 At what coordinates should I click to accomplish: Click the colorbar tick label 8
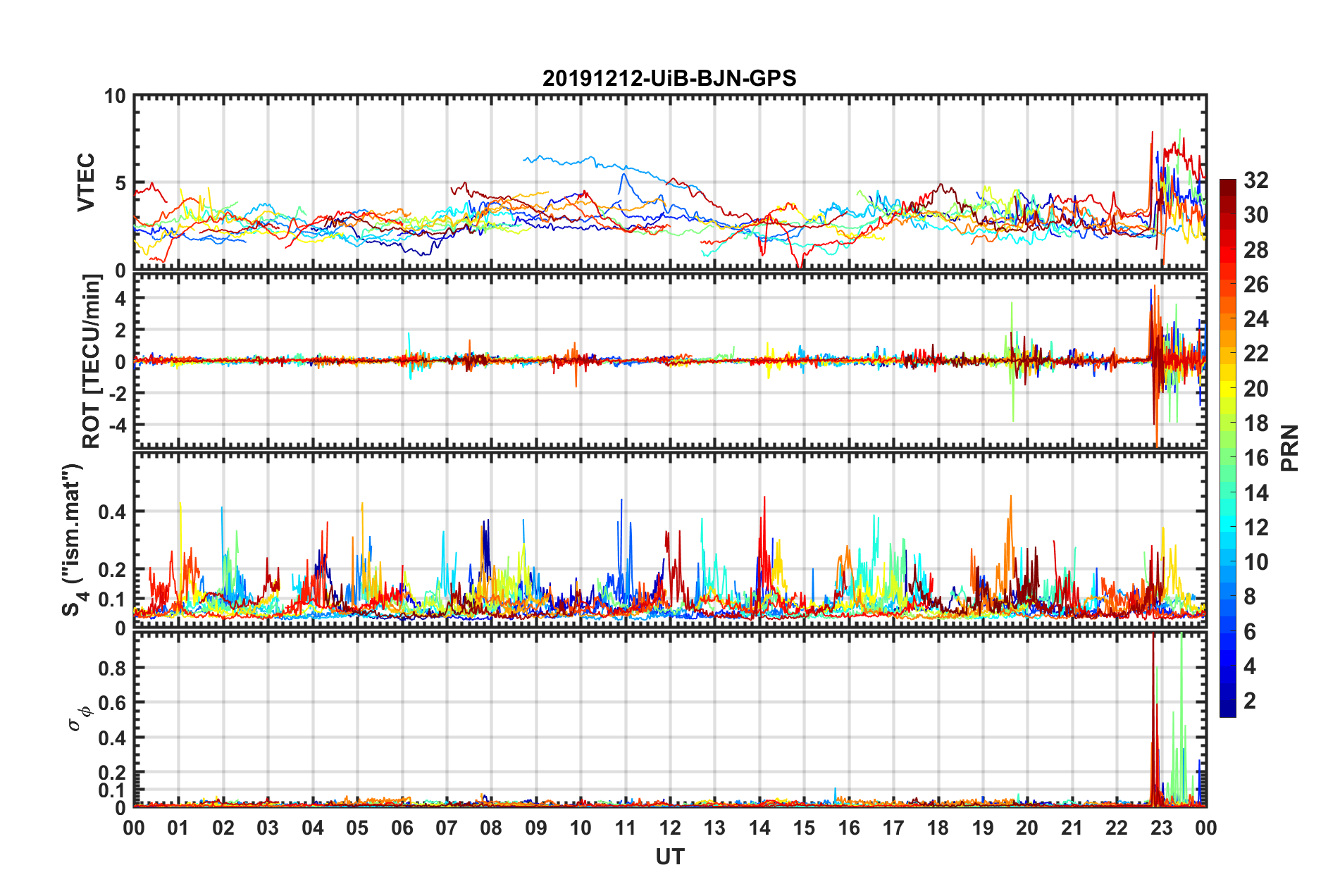coord(1250,597)
